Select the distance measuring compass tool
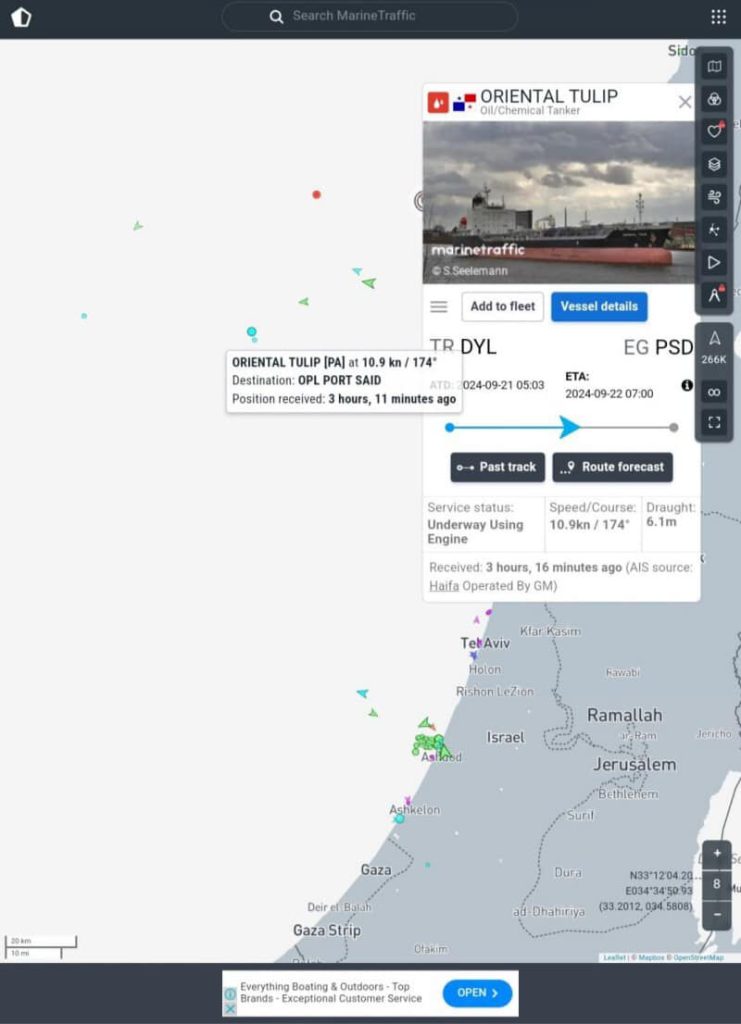The height and width of the screenshot is (1024, 741). [714, 295]
